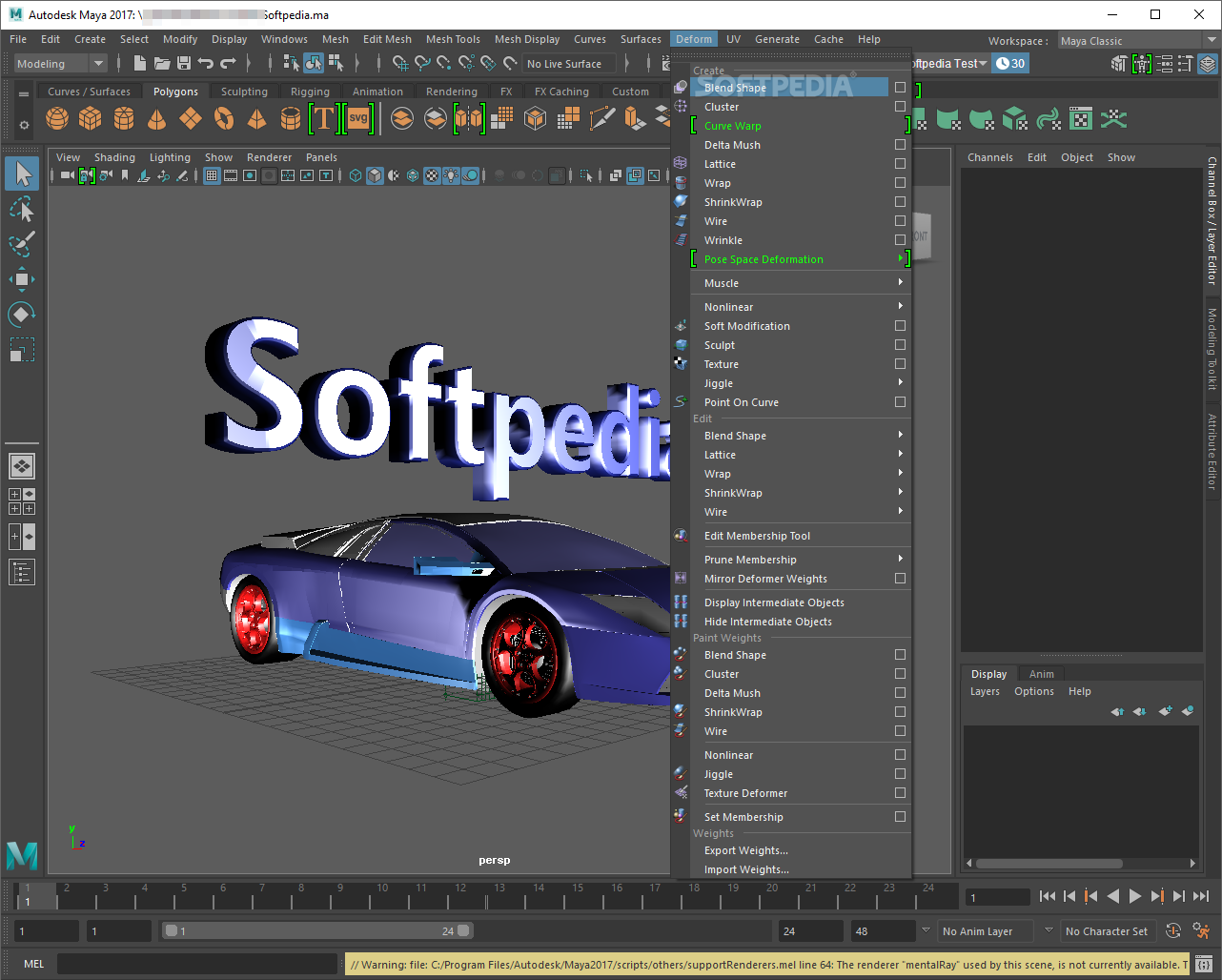Activate the Lasso Select tool
Screen dimensions: 1222x980
coord(22,209)
